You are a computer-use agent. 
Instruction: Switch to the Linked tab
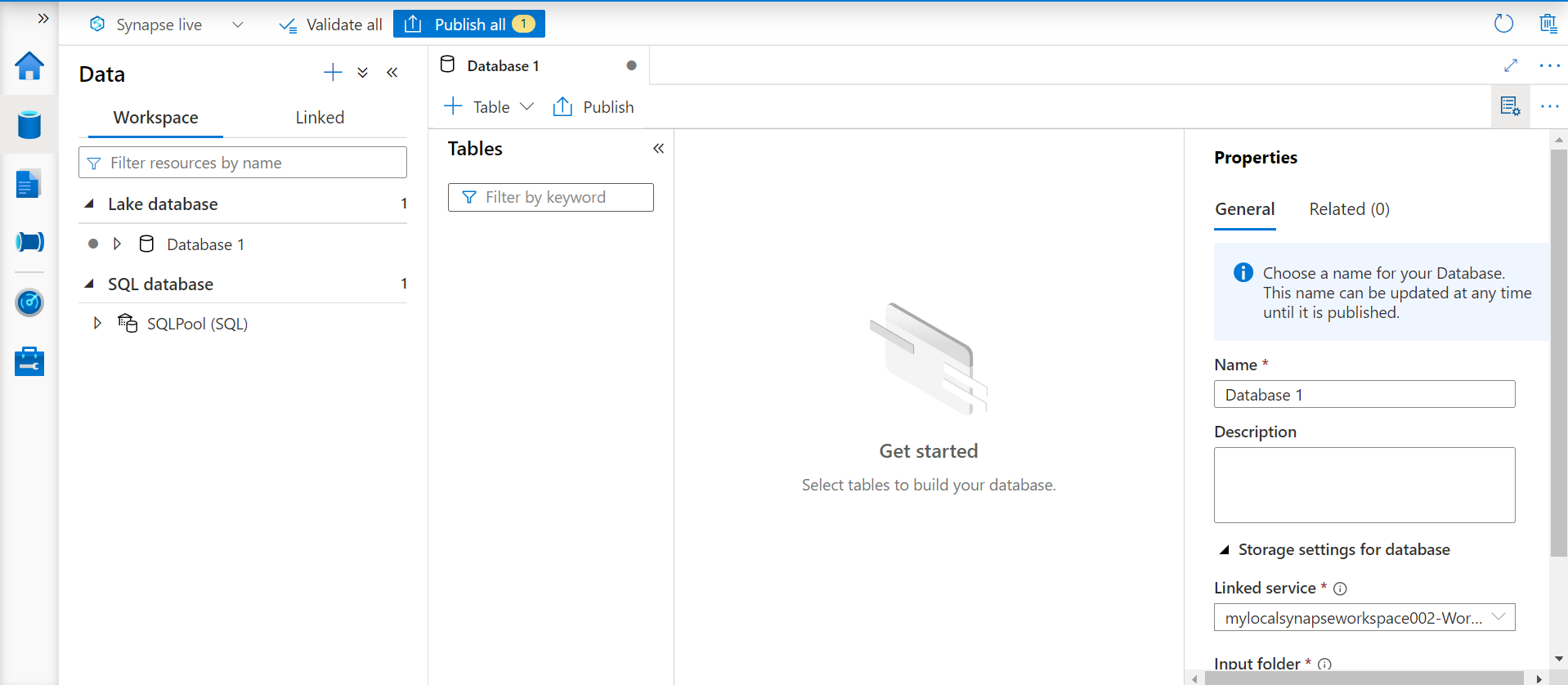[320, 118]
